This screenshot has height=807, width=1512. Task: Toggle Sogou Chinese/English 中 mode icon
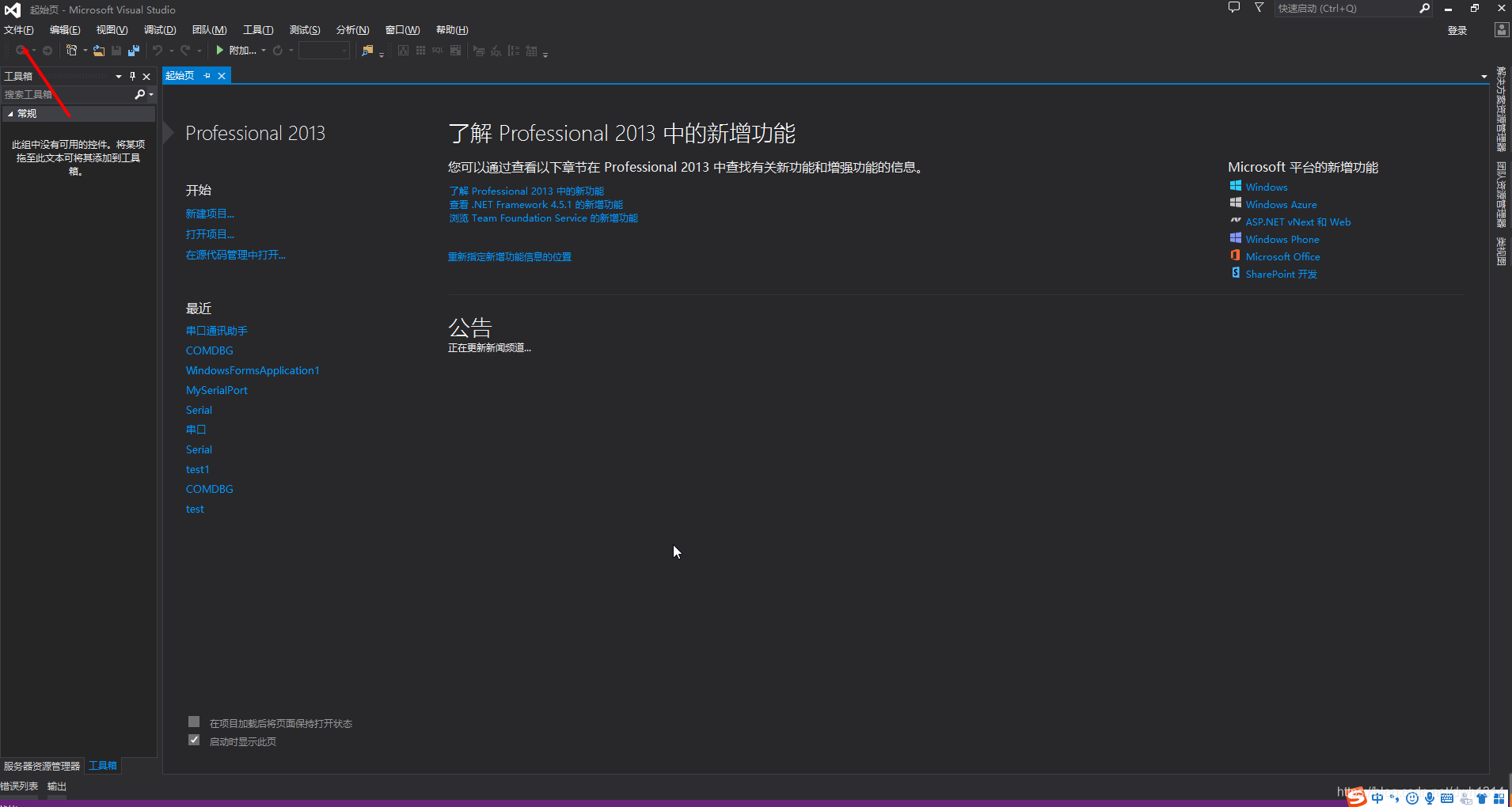click(1377, 798)
